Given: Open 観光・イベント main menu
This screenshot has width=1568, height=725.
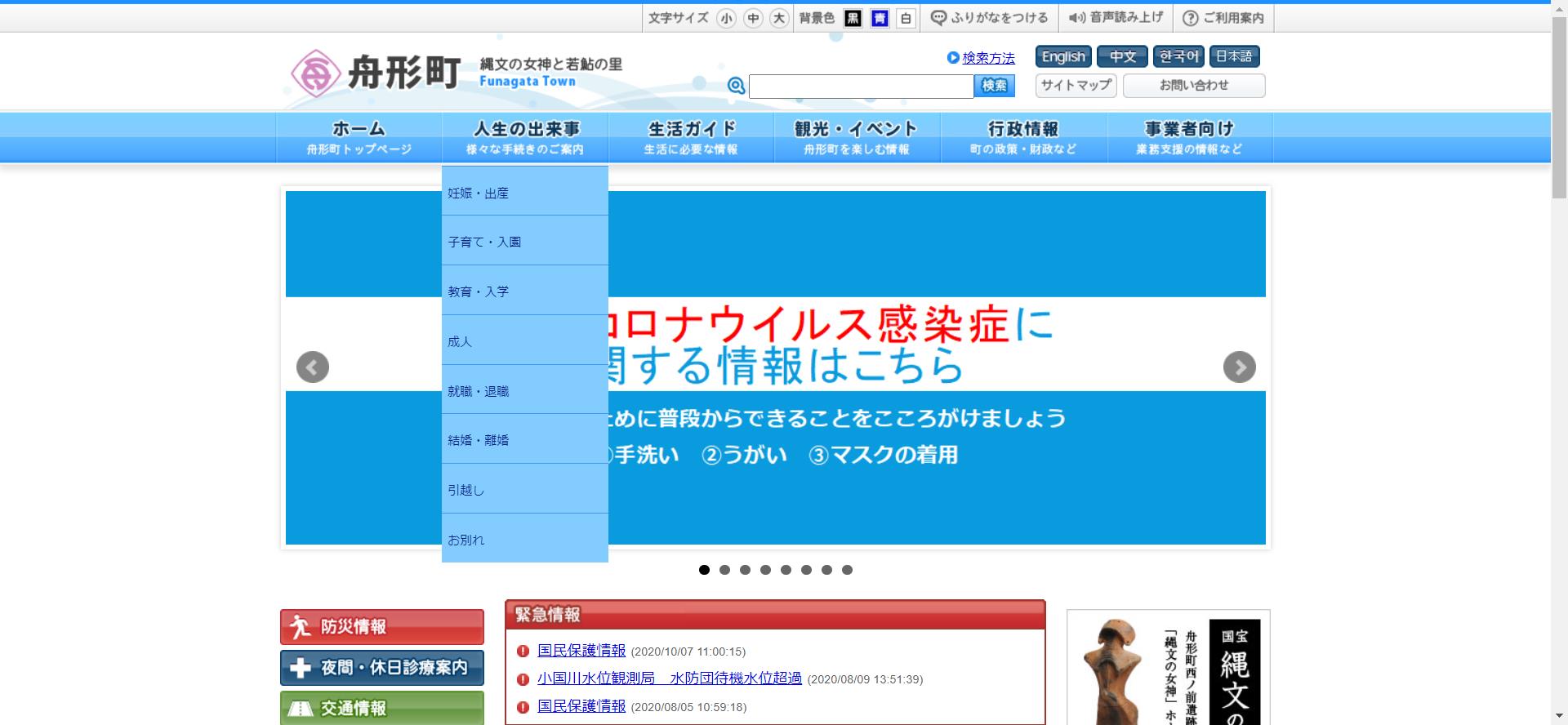Looking at the screenshot, I should click(x=857, y=138).
